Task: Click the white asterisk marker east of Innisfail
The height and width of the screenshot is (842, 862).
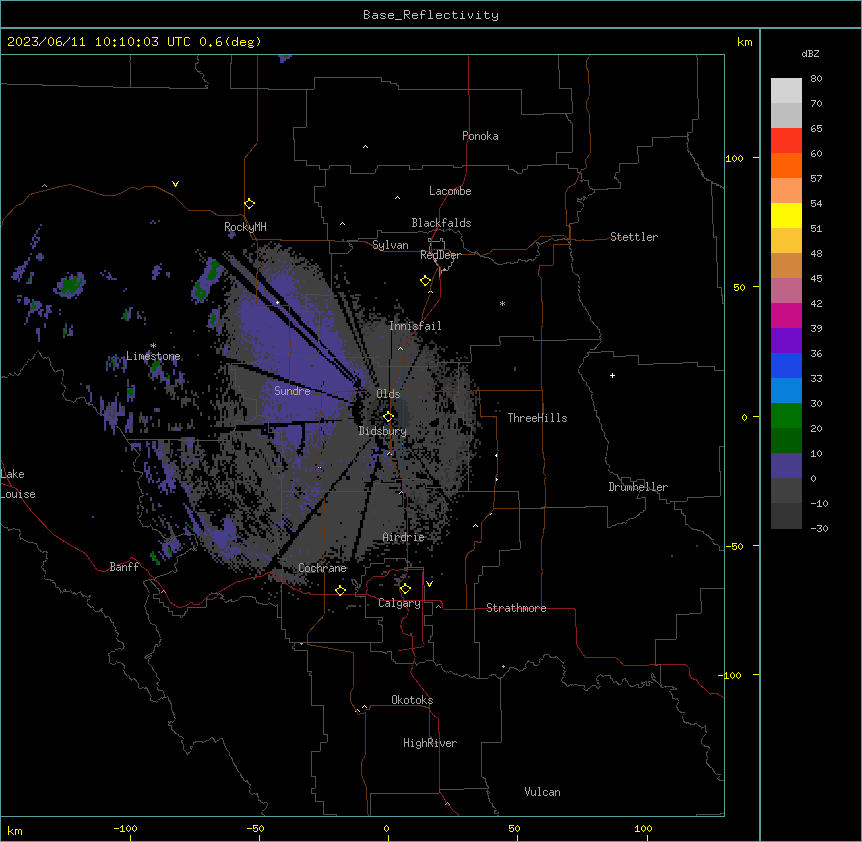Action: click(502, 304)
